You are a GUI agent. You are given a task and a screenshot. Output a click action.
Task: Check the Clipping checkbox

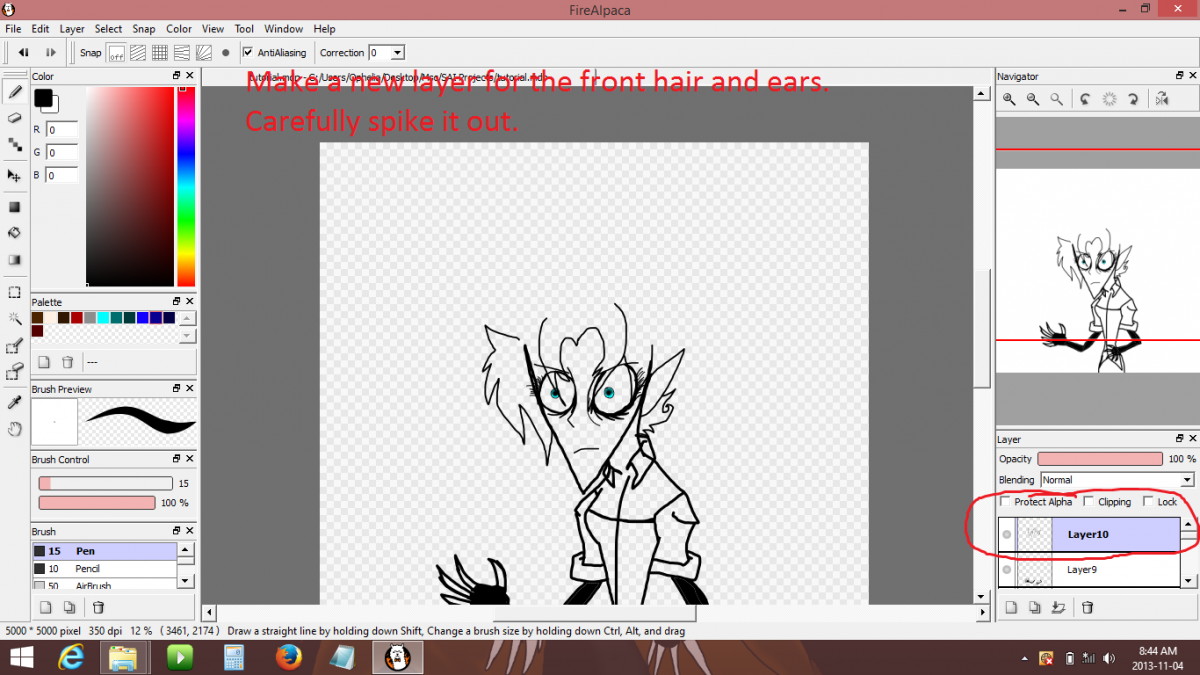point(1089,502)
